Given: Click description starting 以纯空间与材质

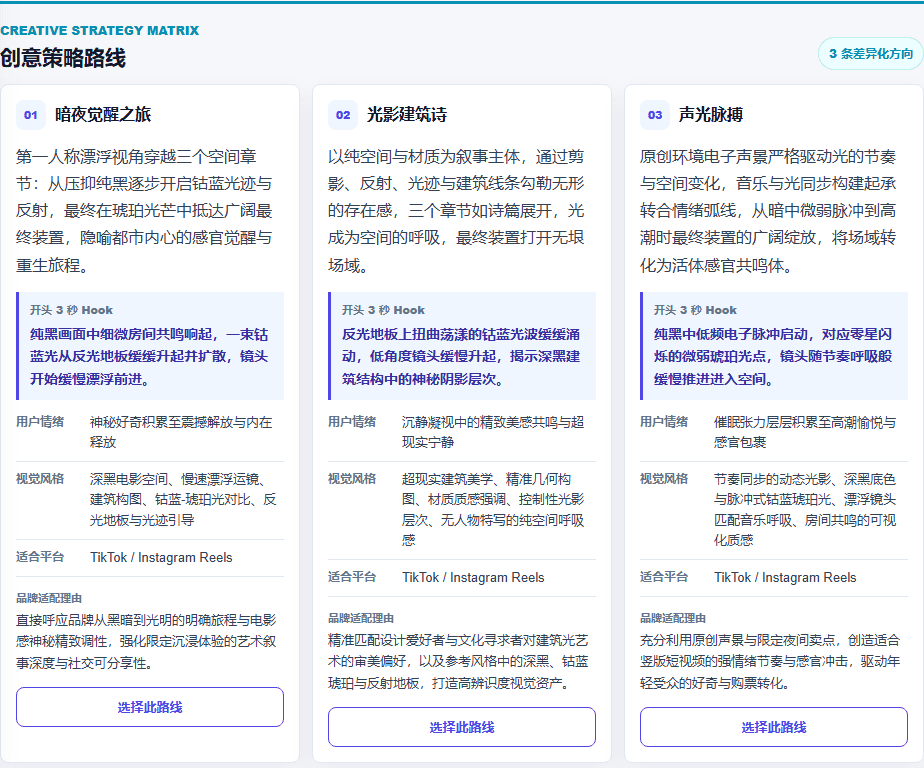Looking at the screenshot, I should pos(456,210).
